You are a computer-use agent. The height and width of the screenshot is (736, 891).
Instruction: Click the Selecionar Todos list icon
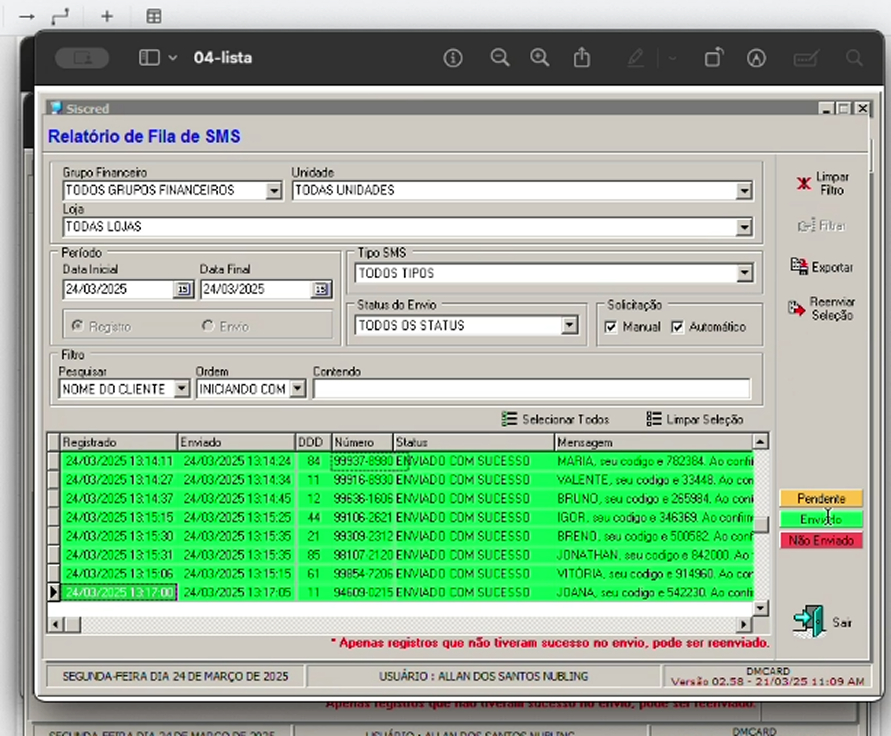click(x=509, y=419)
